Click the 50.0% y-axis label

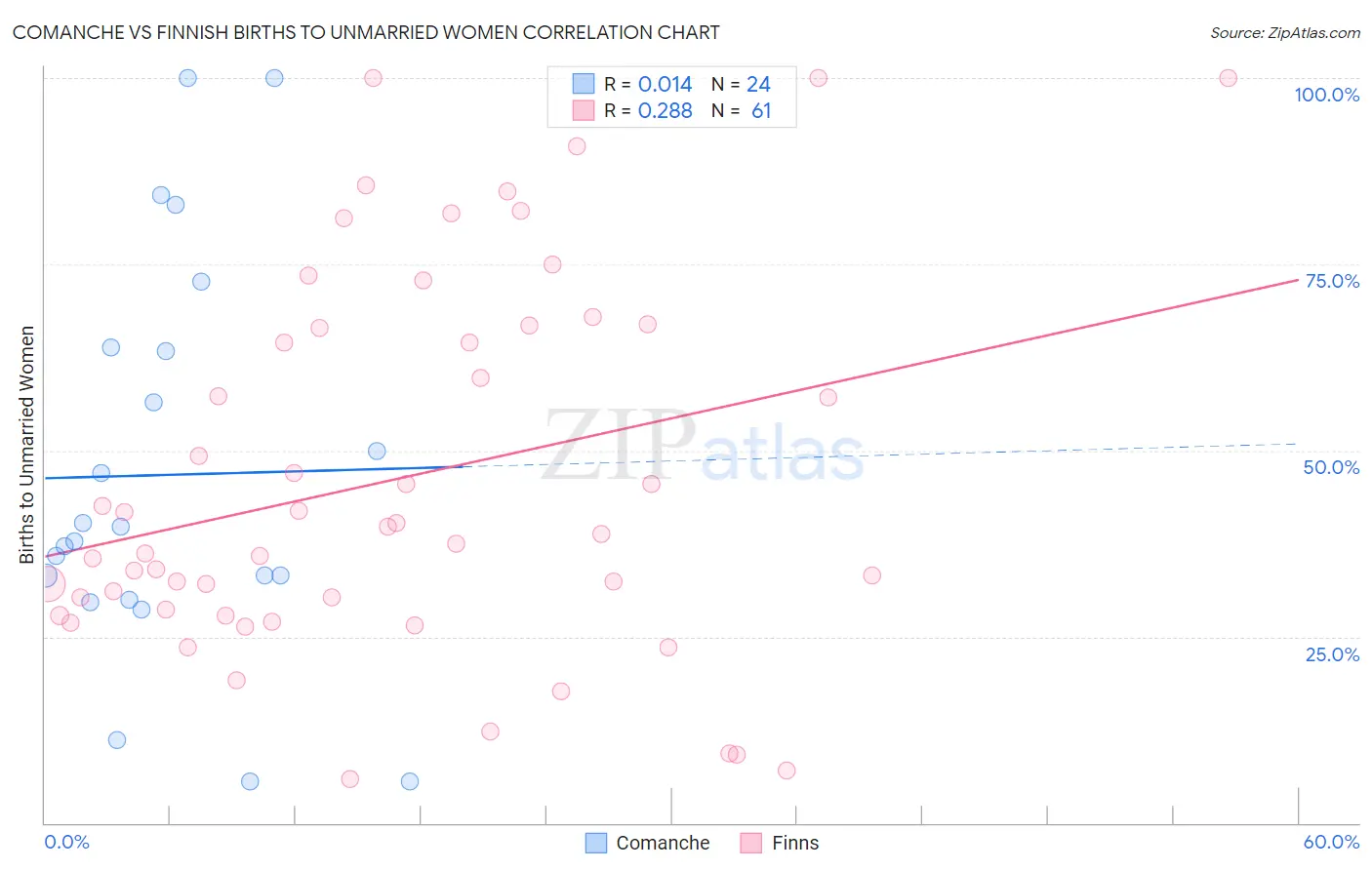click(x=1332, y=467)
